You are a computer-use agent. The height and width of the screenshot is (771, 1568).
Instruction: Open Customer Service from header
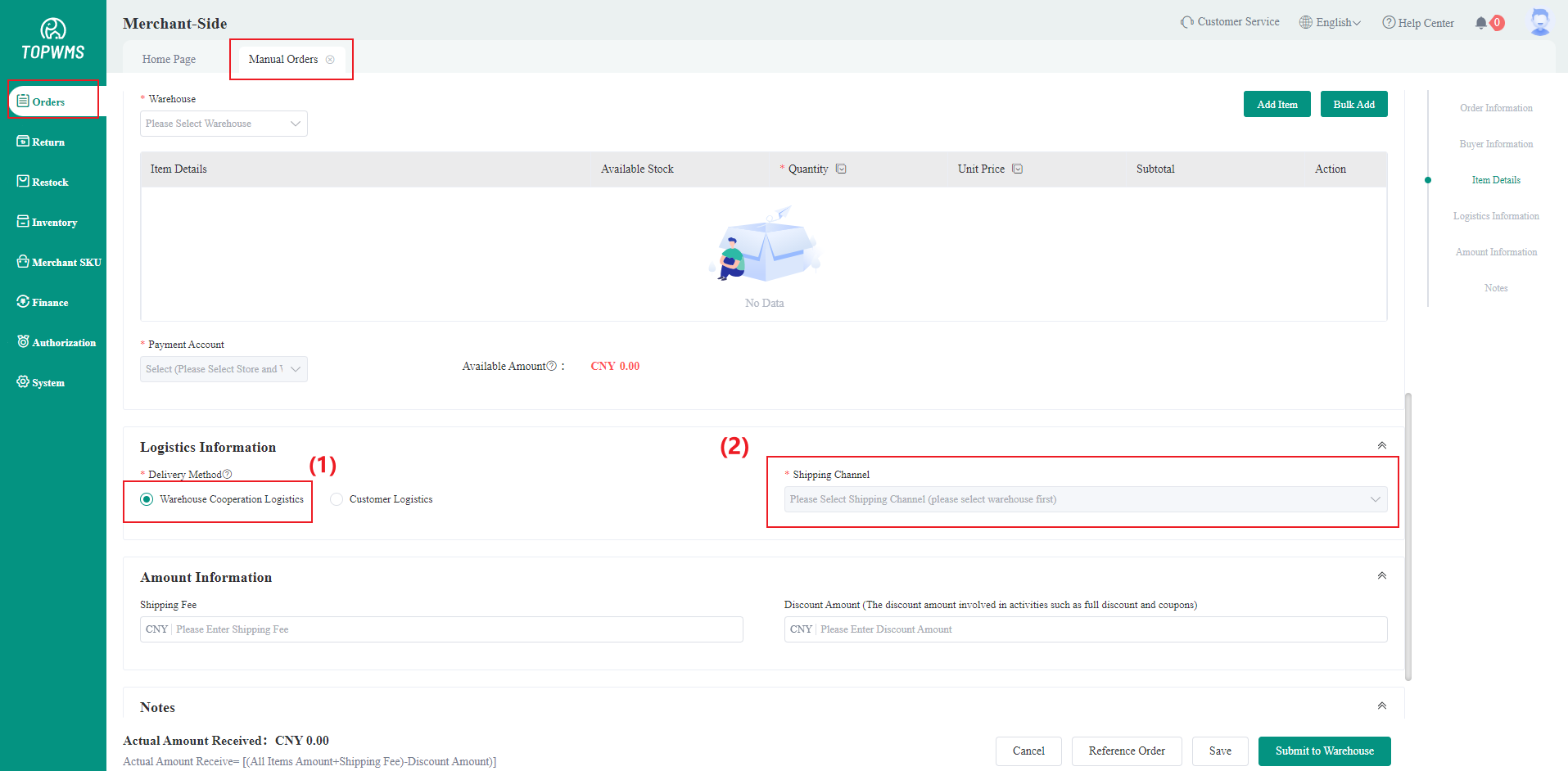click(1230, 22)
